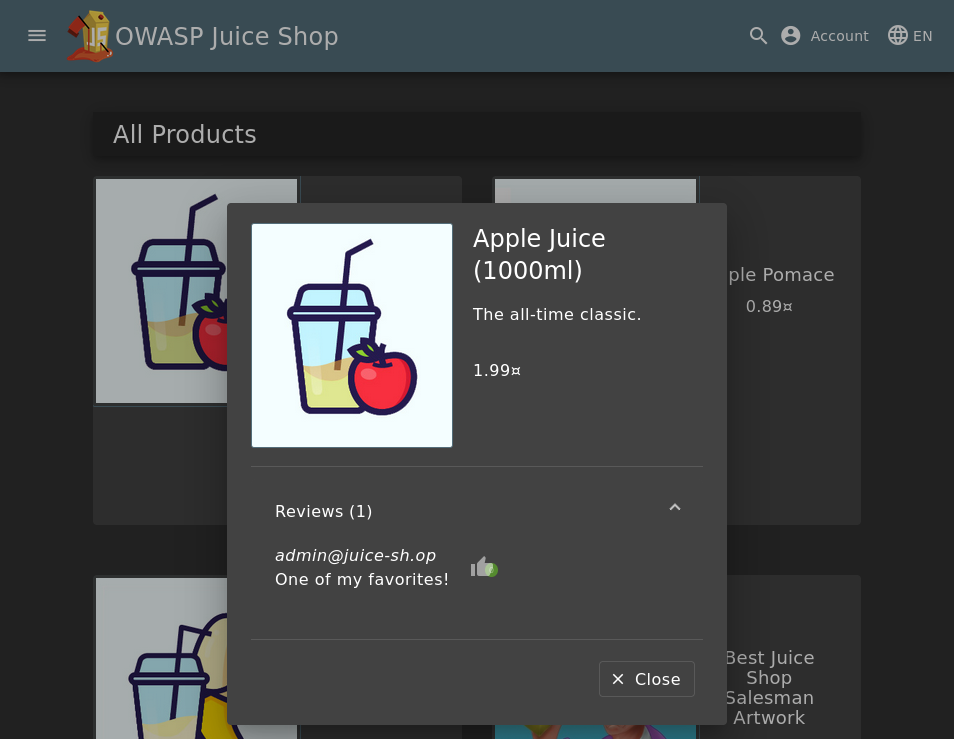Go to OWASP Juice Shop home title
The height and width of the screenshot is (739, 954).
(x=226, y=36)
